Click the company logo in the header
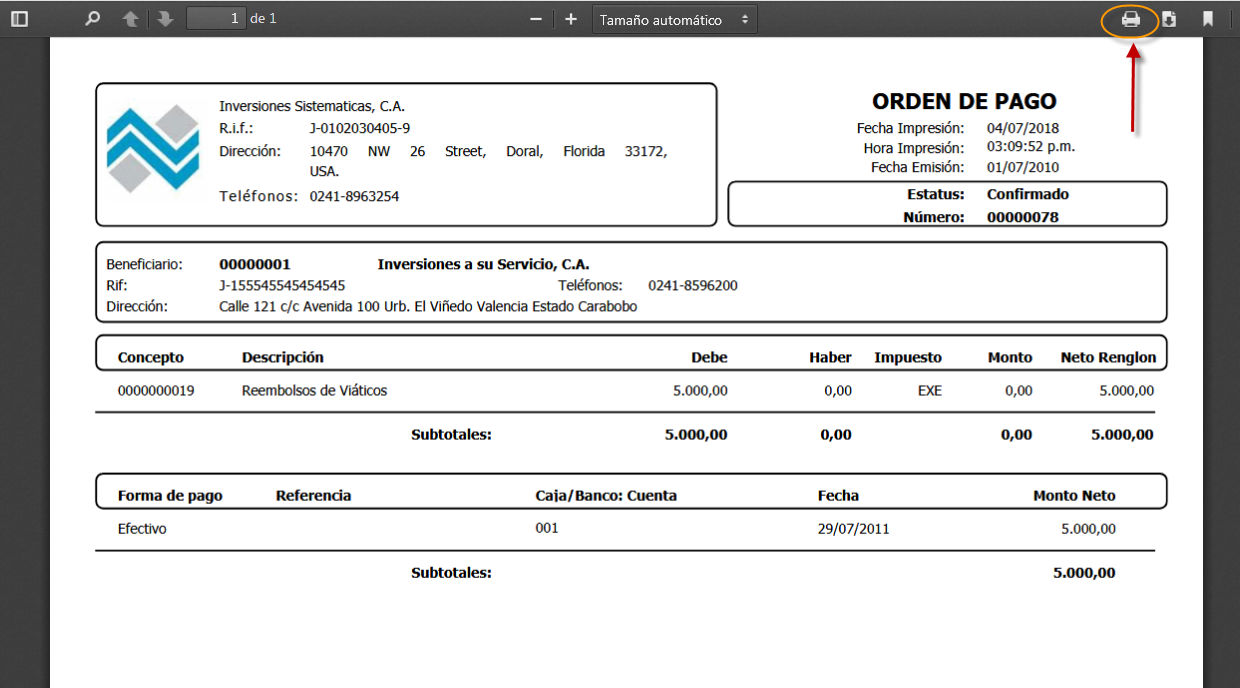Viewport: 1240px width, 688px height. click(153, 148)
